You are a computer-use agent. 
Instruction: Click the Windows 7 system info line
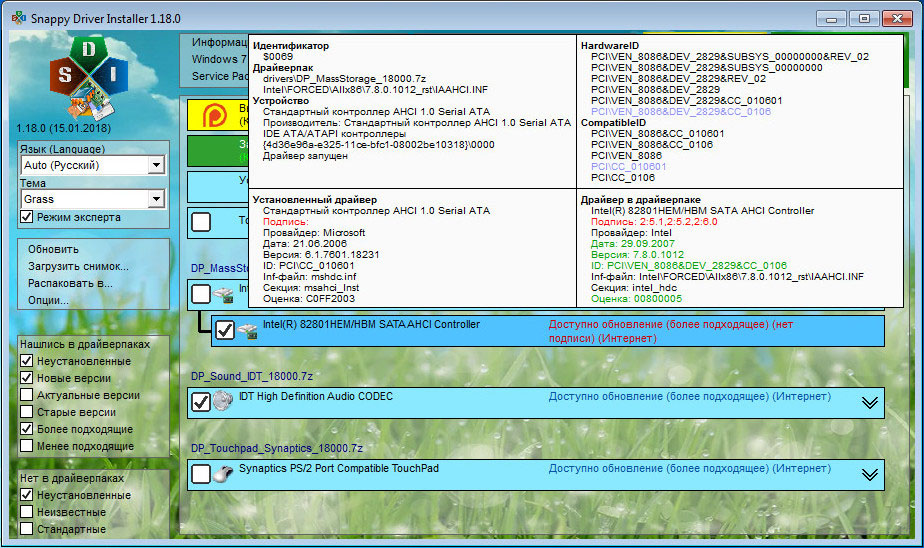coord(219,59)
